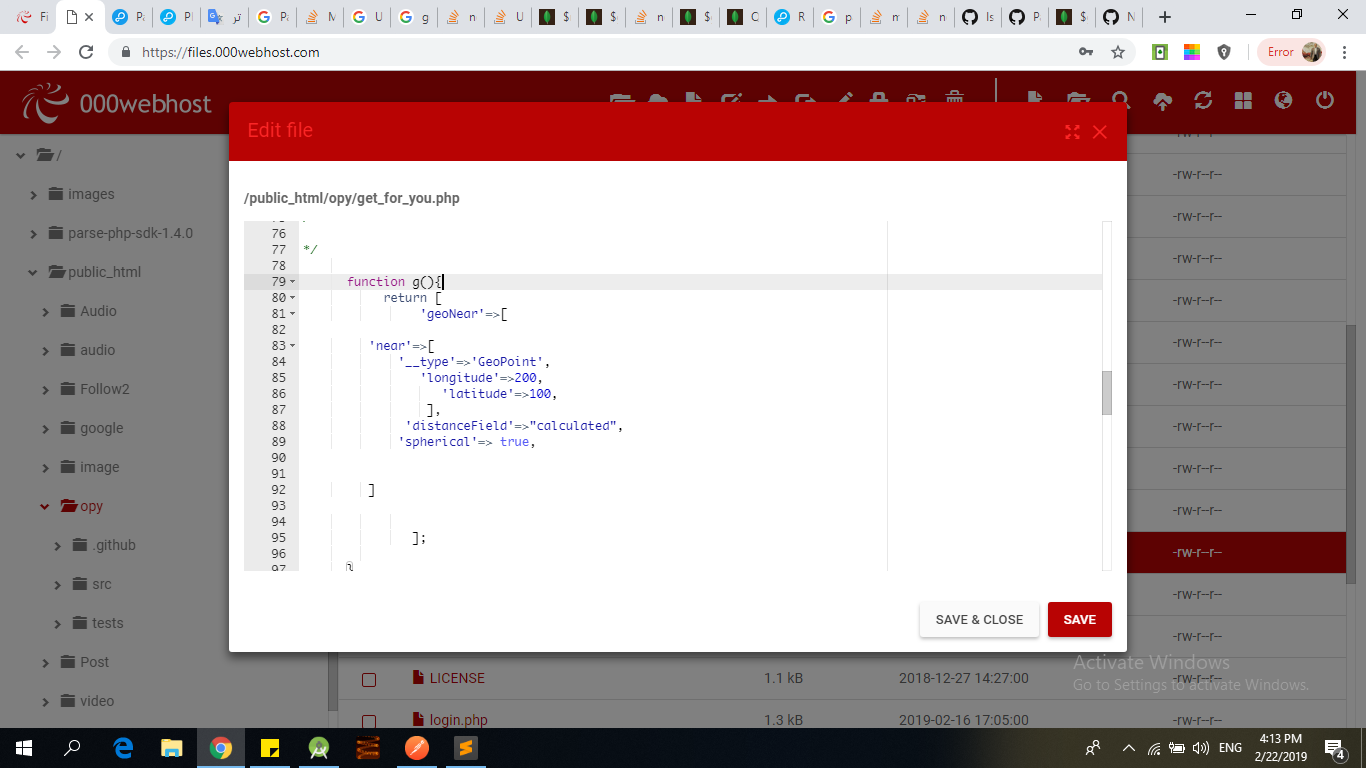1366x768 pixels.
Task: Expand the images folder chevron
Action: pos(34,195)
